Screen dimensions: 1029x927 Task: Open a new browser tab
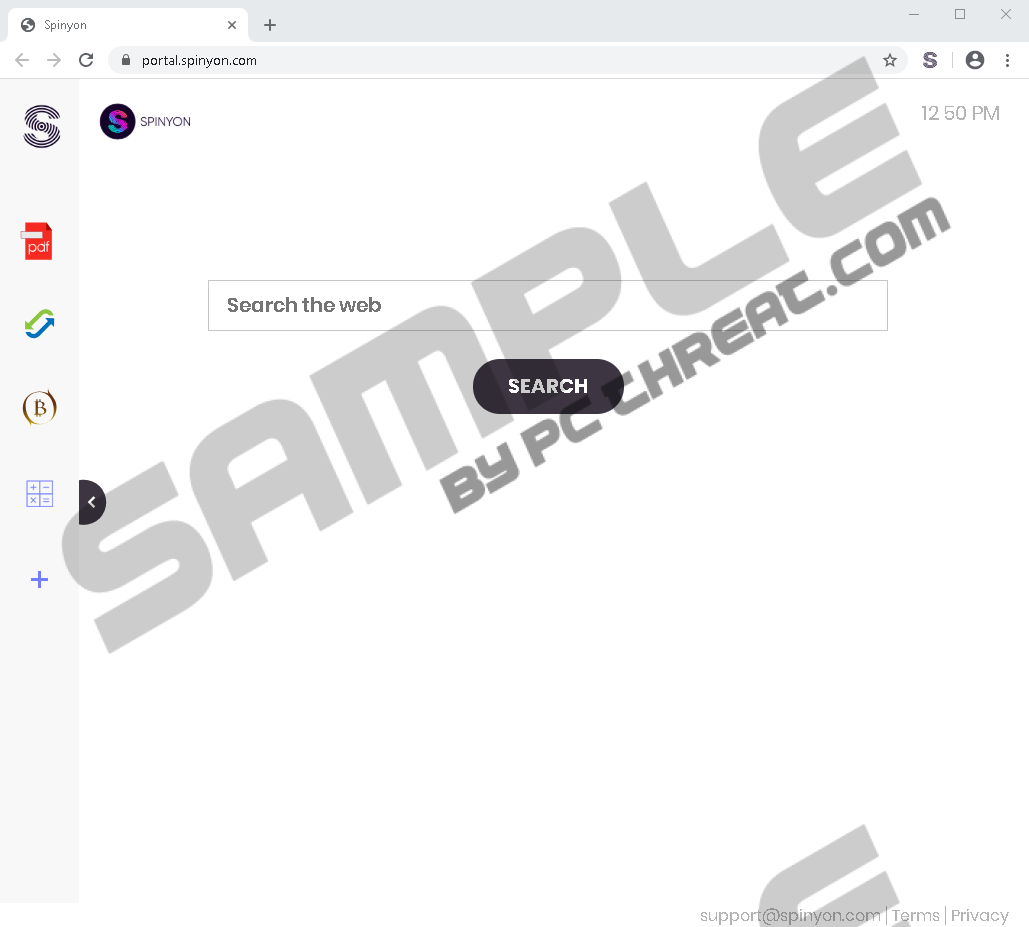tap(270, 25)
